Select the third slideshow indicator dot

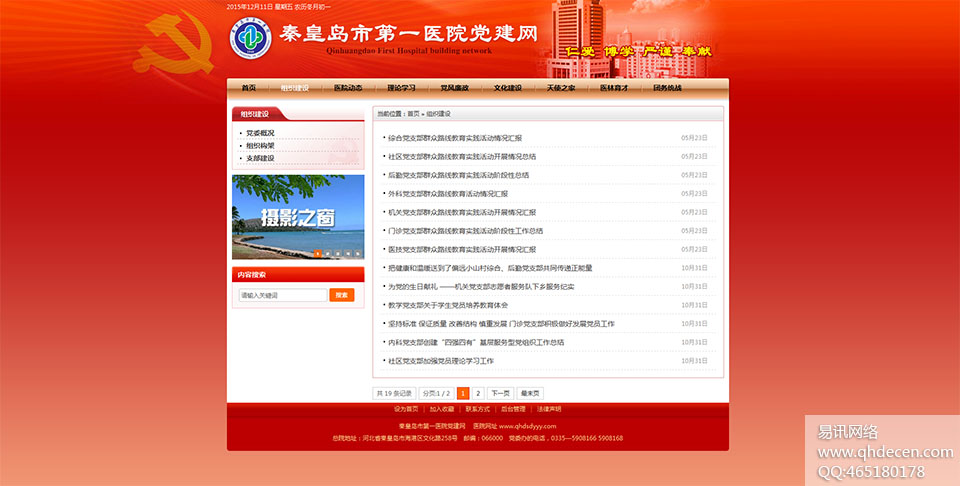click(338, 253)
